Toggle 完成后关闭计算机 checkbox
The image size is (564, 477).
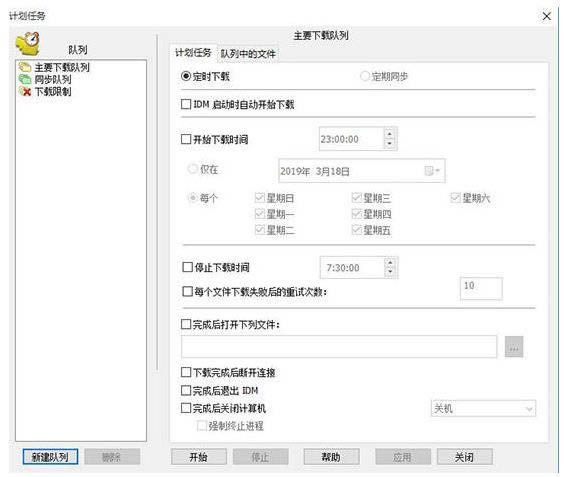pyautogui.click(x=186, y=408)
